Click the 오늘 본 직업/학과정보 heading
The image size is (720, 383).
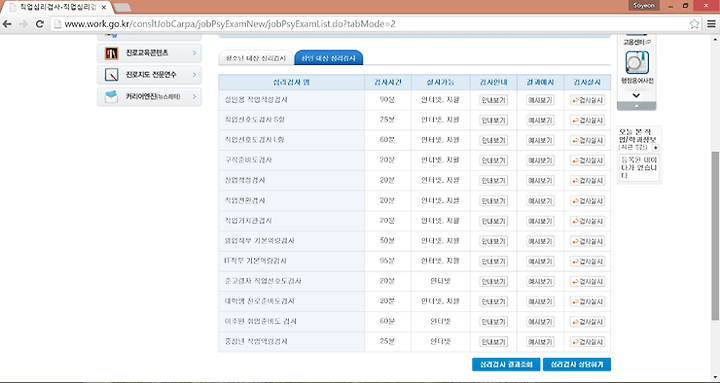pyautogui.click(x=638, y=135)
